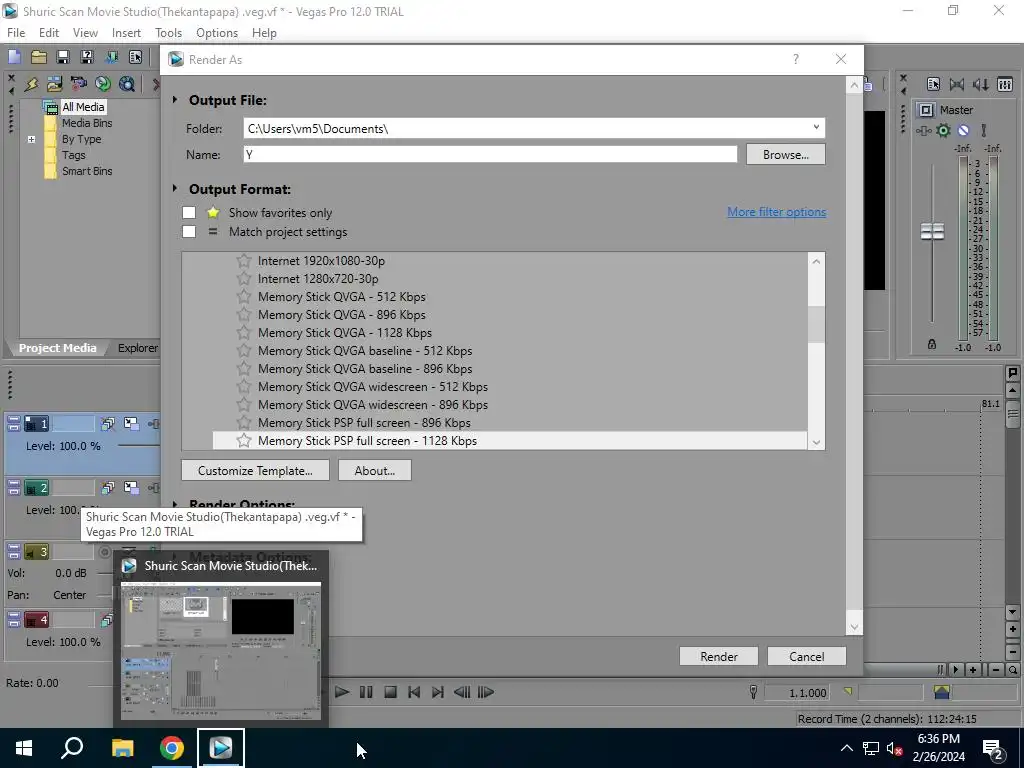The height and width of the screenshot is (768, 1024).
Task: Switch to the Project Media tab
Action: coord(57,348)
